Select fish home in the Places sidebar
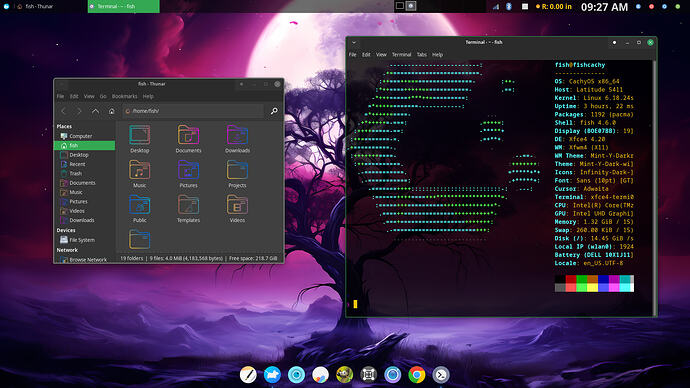The width and height of the screenshot is (690, 388). click(84, 145)
